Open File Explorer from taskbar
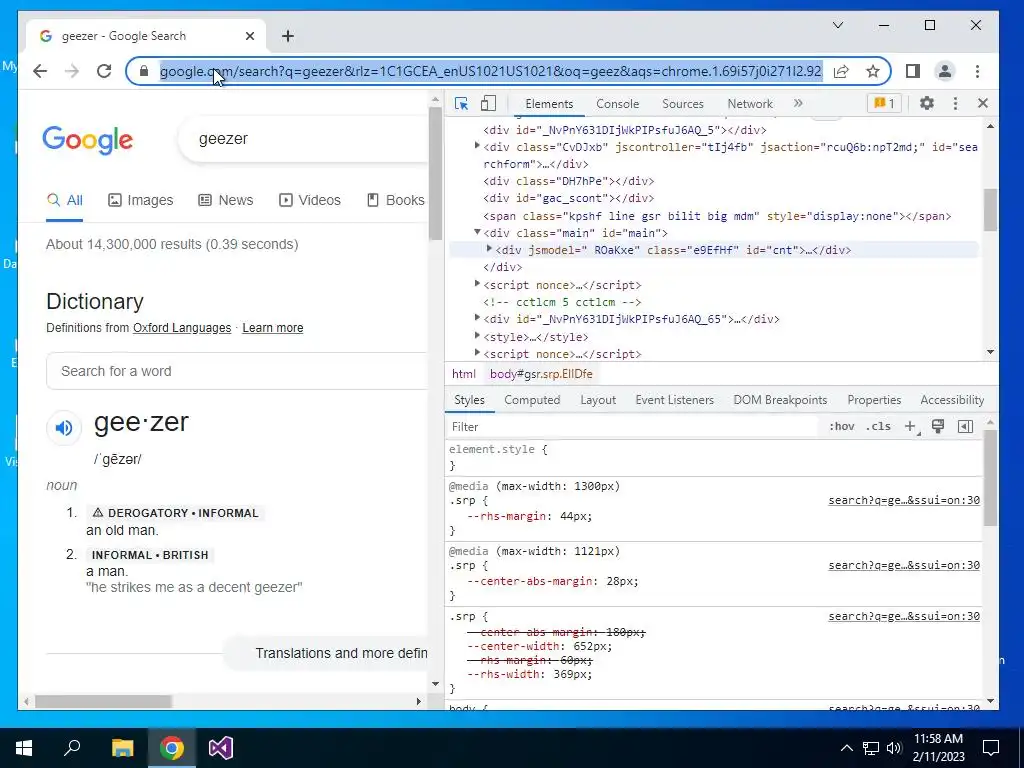This screenshot has height=768, width=1024. click(x=122, y=748)
